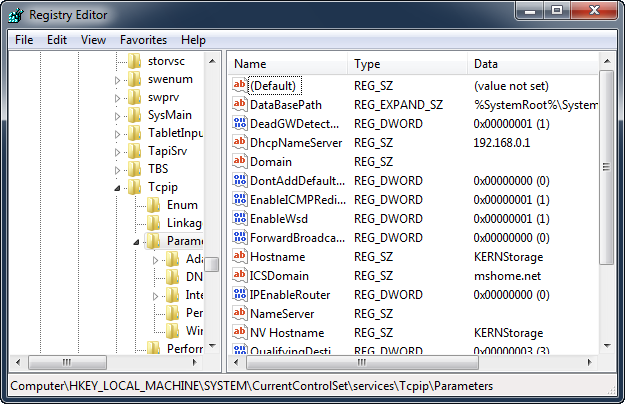Viewport: 625px width, 404px height.
Task: Click the string icon next to DhcpNameServer
Action: click(x=239, y=143)
